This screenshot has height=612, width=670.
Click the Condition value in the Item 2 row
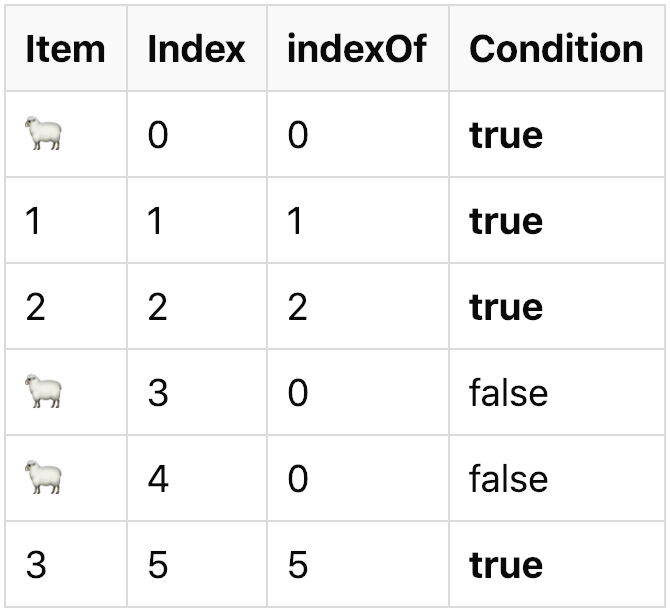[506, 307]
